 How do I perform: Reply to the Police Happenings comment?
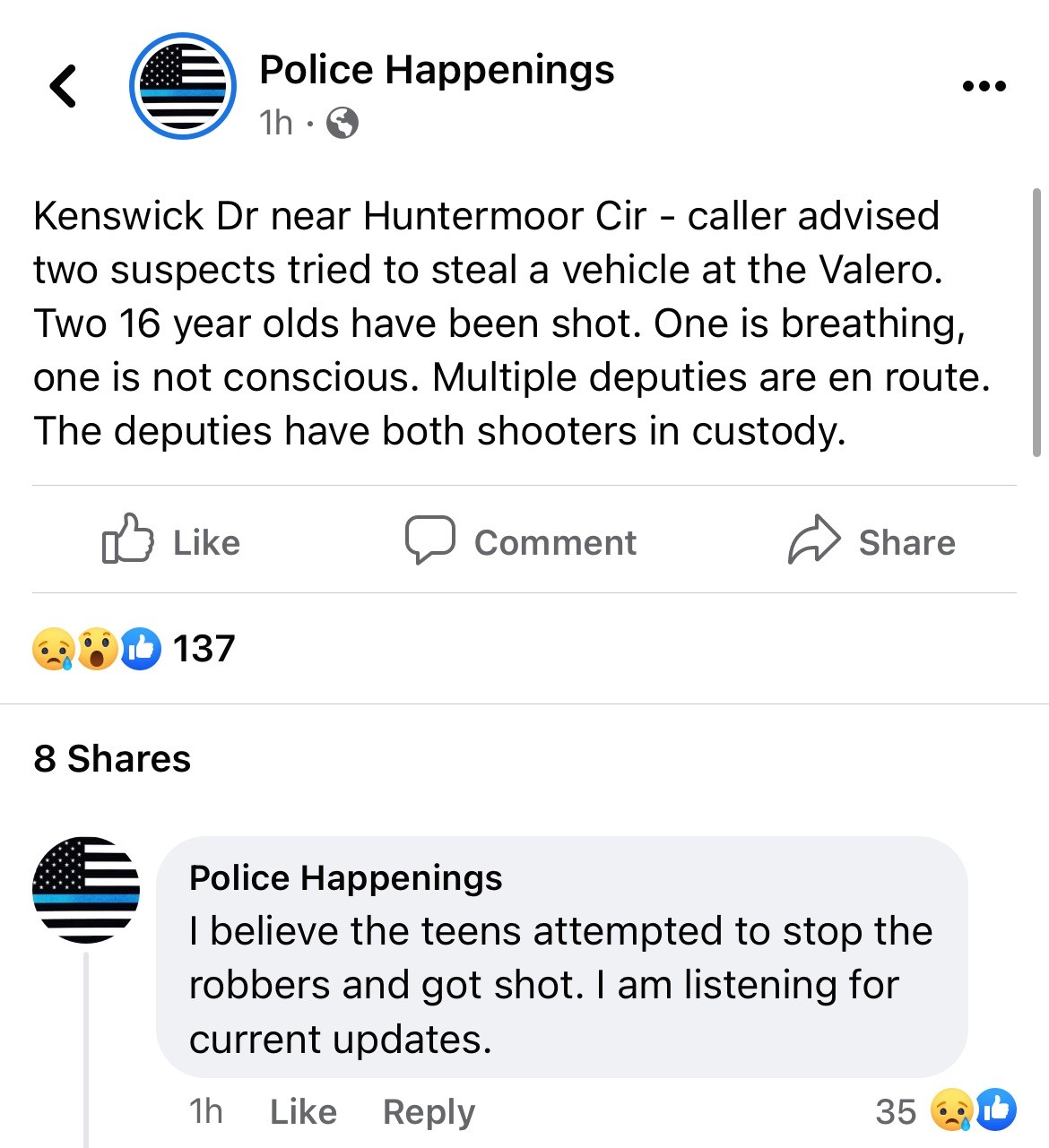click(x=429, y=1112)
